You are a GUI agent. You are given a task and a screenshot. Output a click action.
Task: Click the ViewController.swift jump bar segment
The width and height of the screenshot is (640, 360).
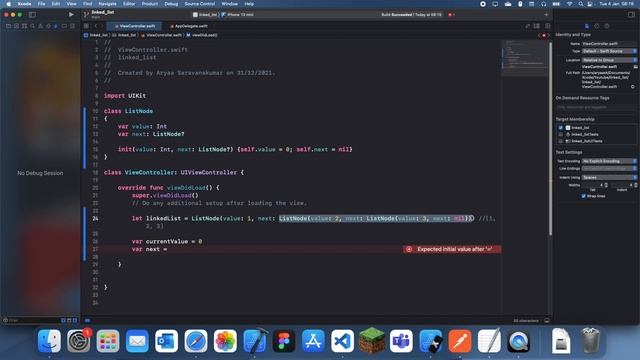(x=162, y=35)
